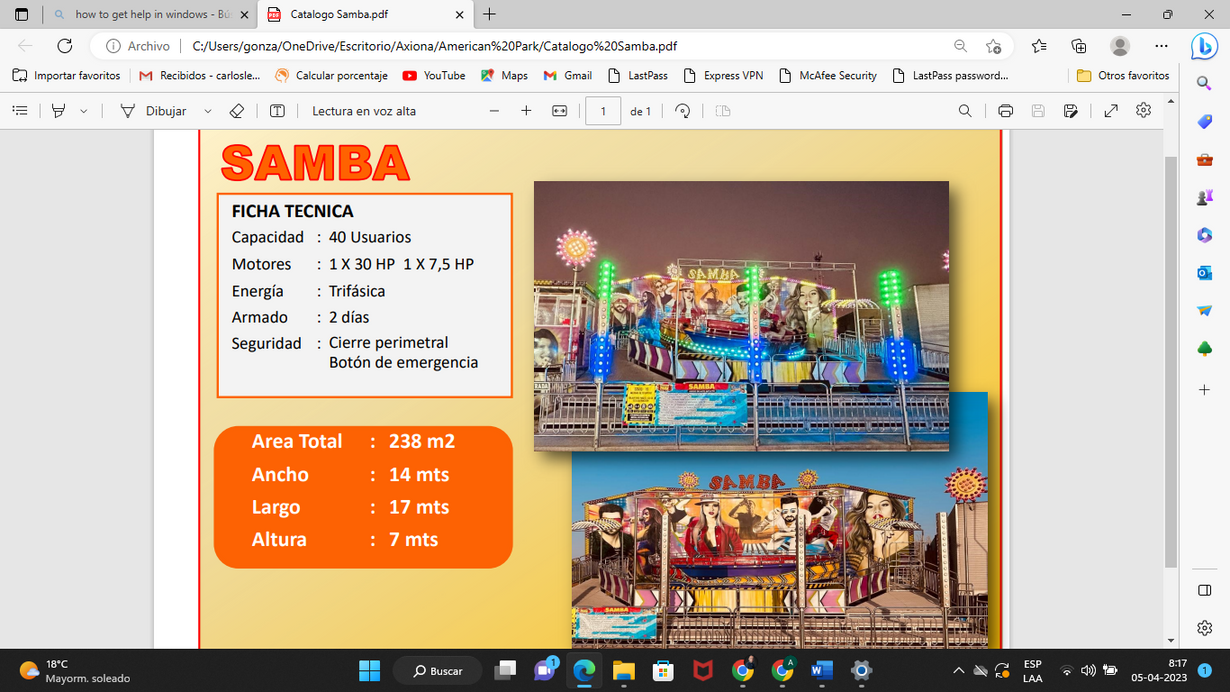1230x692 pixels.
Task: Activate the Dibujar draw tool
Action: [153, 111]
